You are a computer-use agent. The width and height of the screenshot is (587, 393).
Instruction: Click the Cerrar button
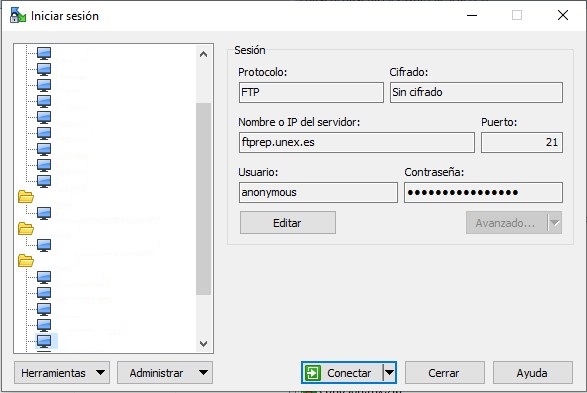pos(445,373)
